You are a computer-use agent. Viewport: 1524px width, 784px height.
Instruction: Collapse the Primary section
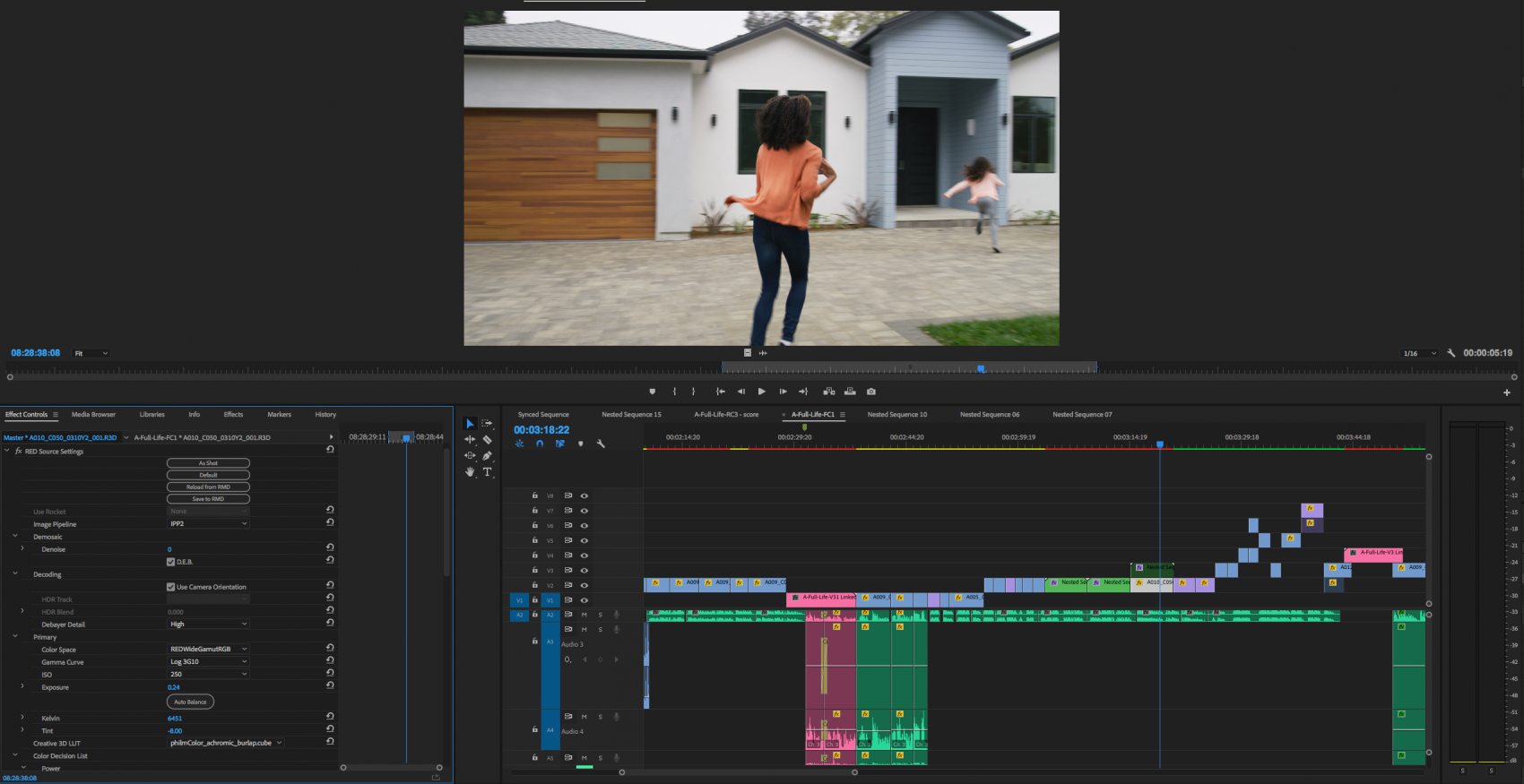coord(15,636)
